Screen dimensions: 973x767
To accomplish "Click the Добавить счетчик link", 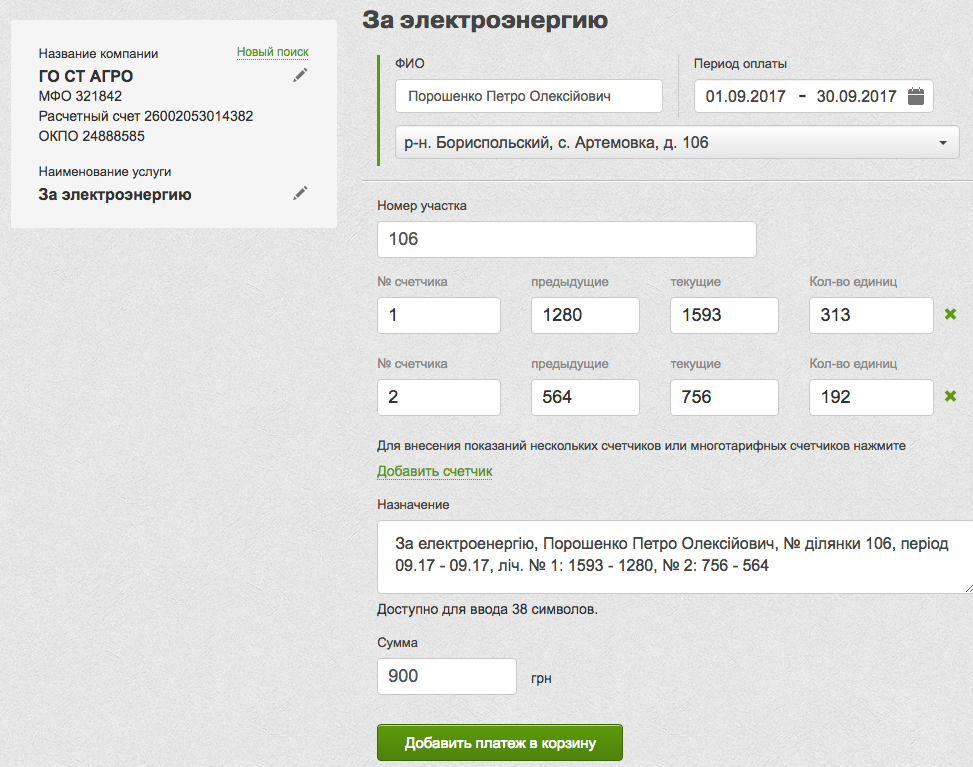I will pyautogui.click(x=434, y=471).
